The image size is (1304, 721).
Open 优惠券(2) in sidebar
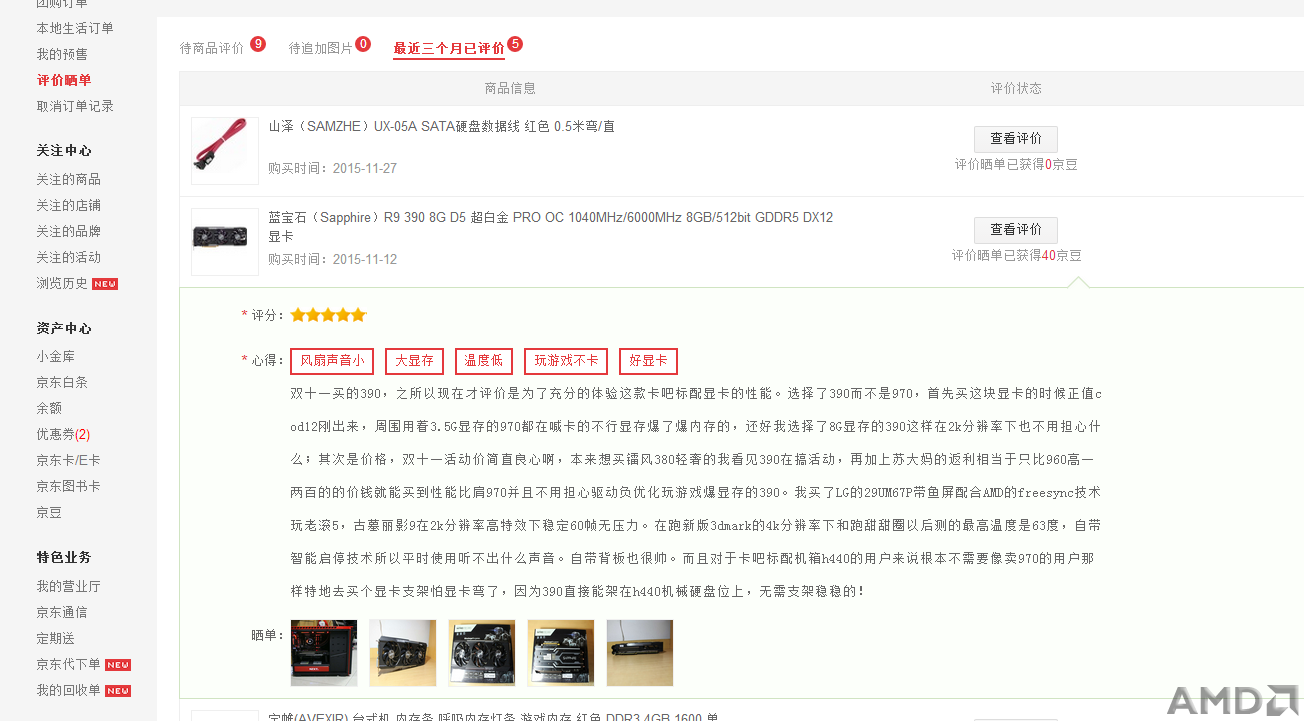click(x=63, y=434)
